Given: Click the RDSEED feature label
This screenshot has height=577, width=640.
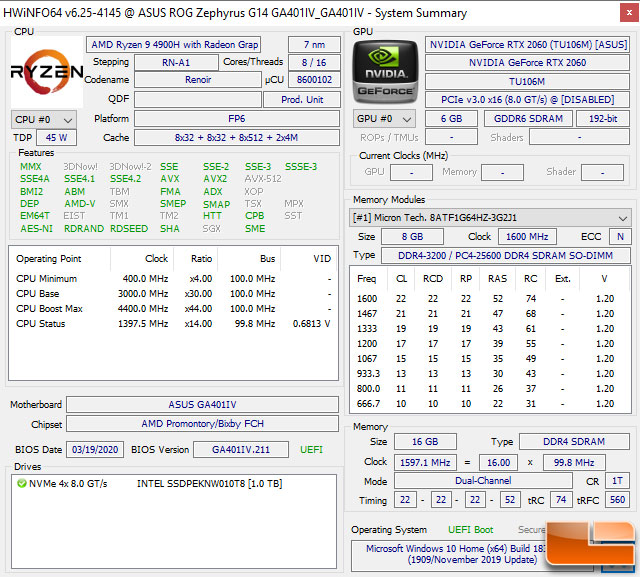Looking at the screenshot, I should (129, 229).
